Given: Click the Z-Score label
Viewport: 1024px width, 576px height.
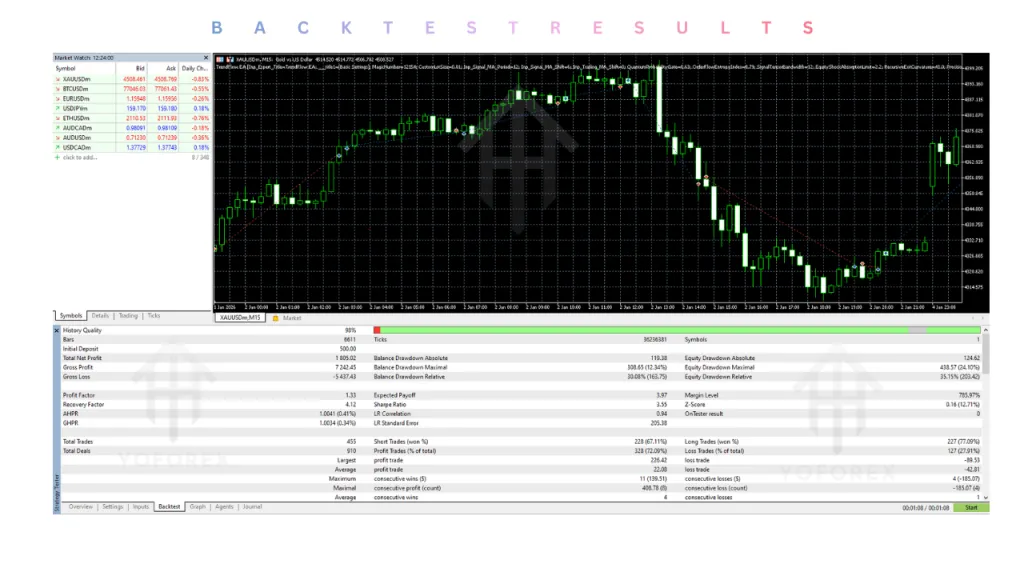Looking at the screenshot, I should [x=695, y=404].
